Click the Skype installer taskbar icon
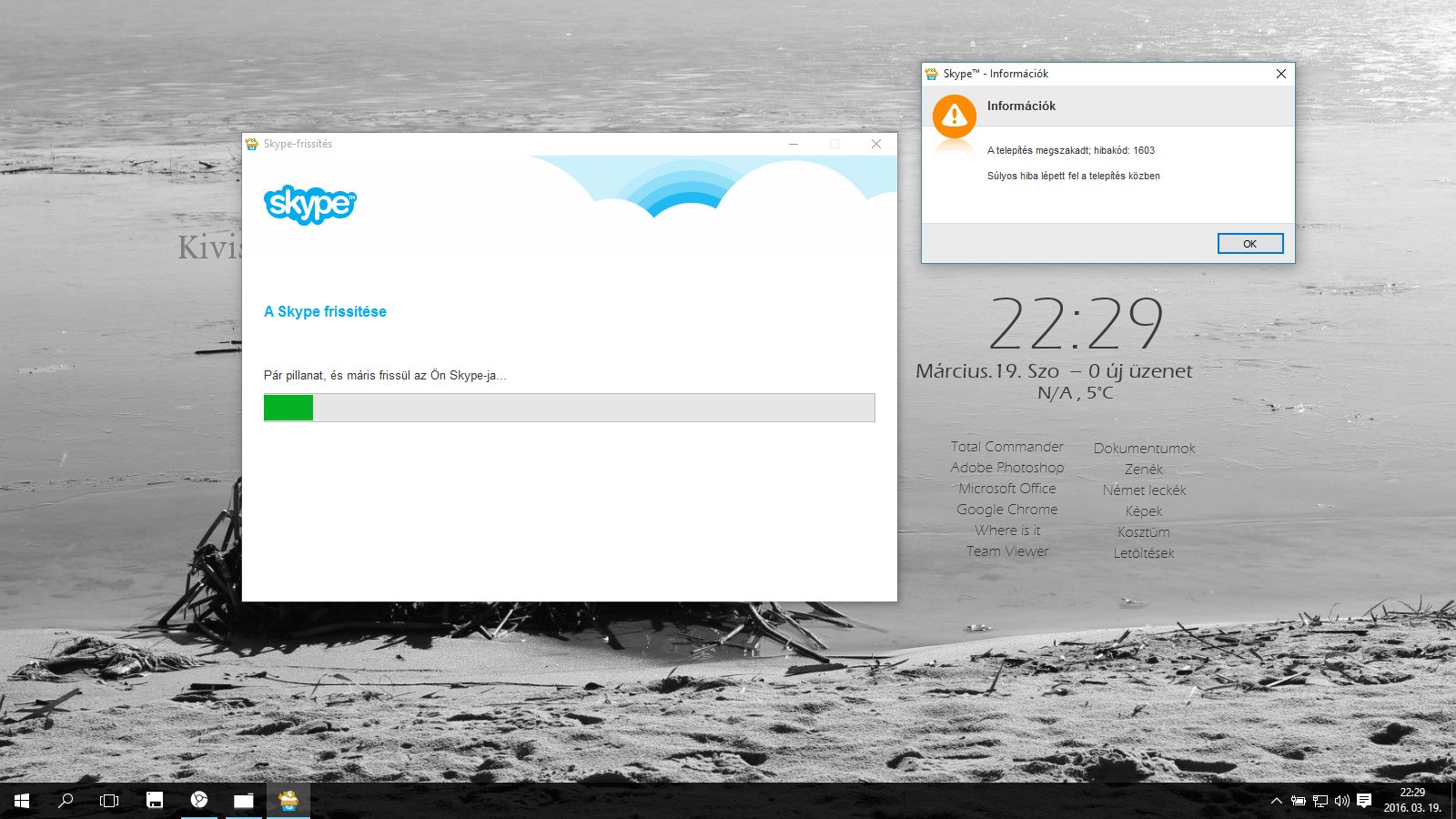The image size is (1456, 819). tap(288, 801)
